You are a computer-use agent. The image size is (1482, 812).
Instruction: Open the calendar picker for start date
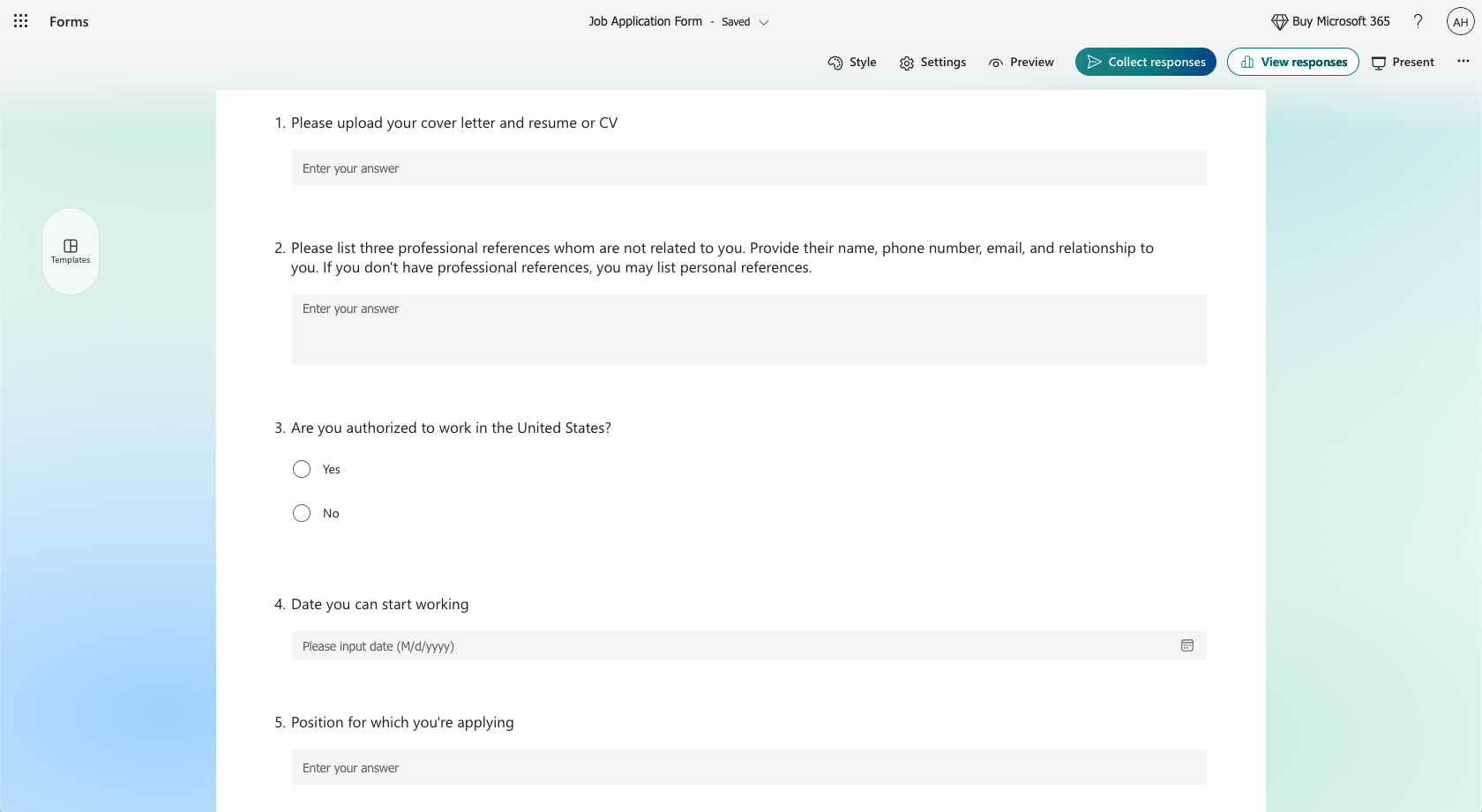(x=1187, y=645)
